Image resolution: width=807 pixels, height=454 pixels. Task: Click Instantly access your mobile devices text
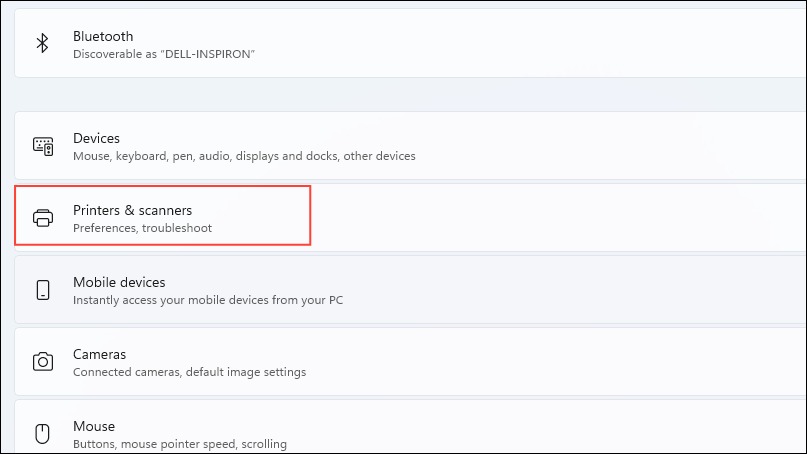click(207, 300)
